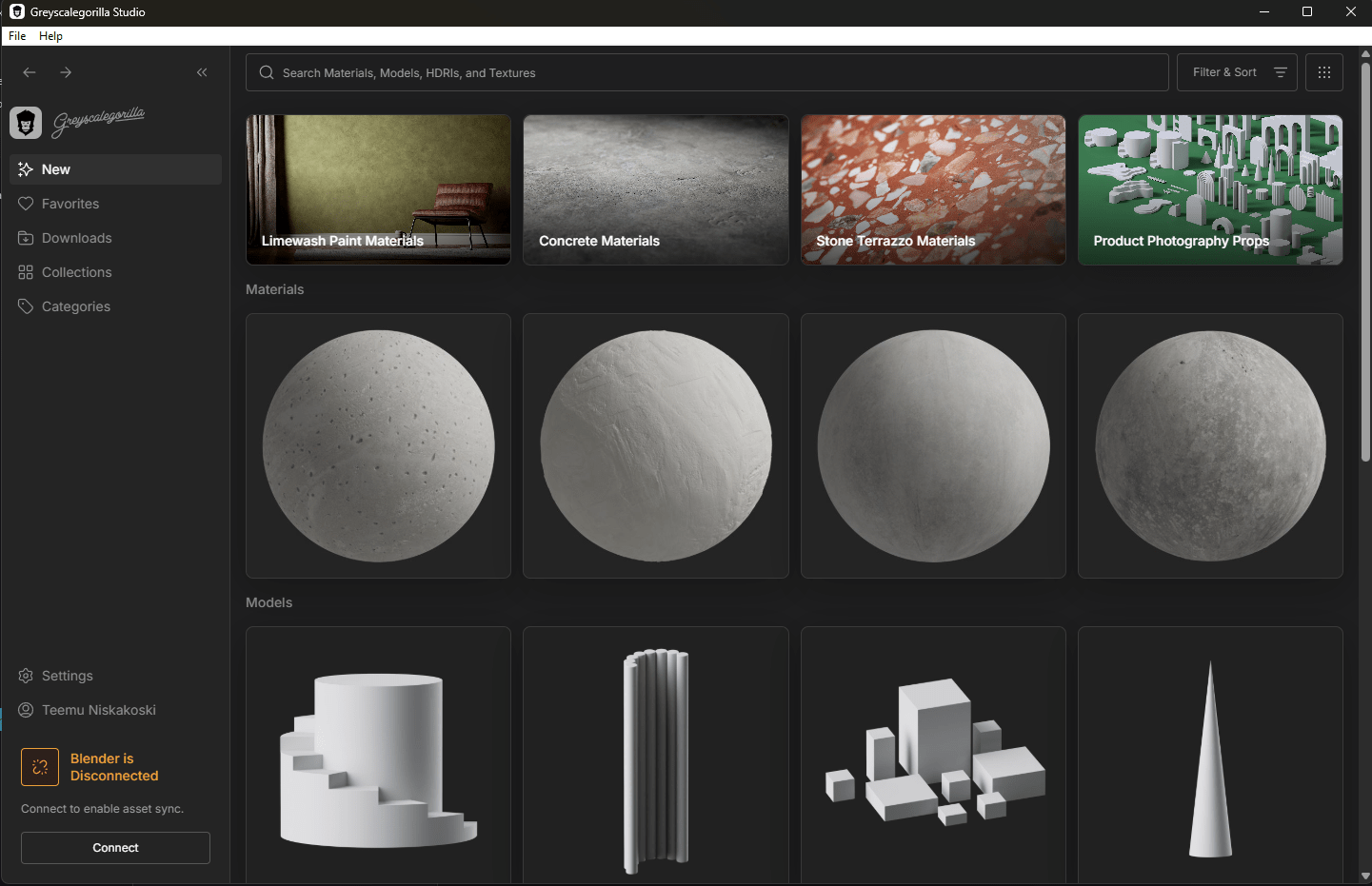This screenshot has width=1372, height=886.
Task: Click the Blender is Disconnected text
Action: click(x=114, y=767)
